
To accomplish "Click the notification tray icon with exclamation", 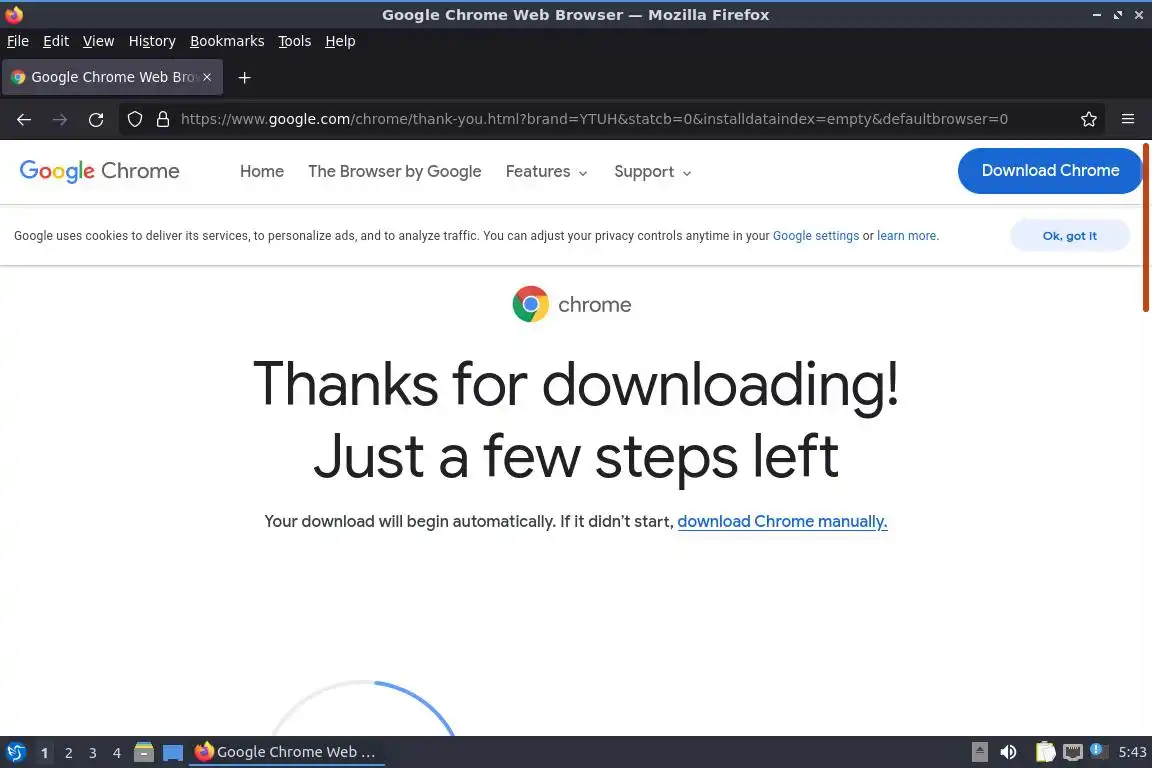I will [1098, 750].
